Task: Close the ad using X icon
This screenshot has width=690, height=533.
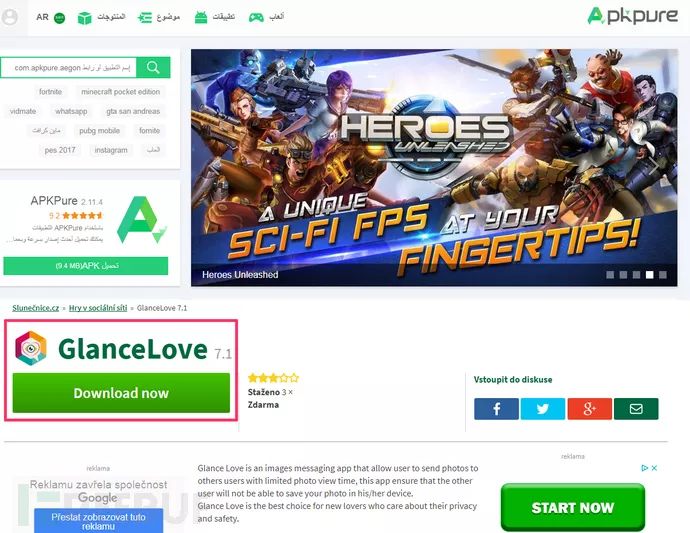Action: (654, 468)
